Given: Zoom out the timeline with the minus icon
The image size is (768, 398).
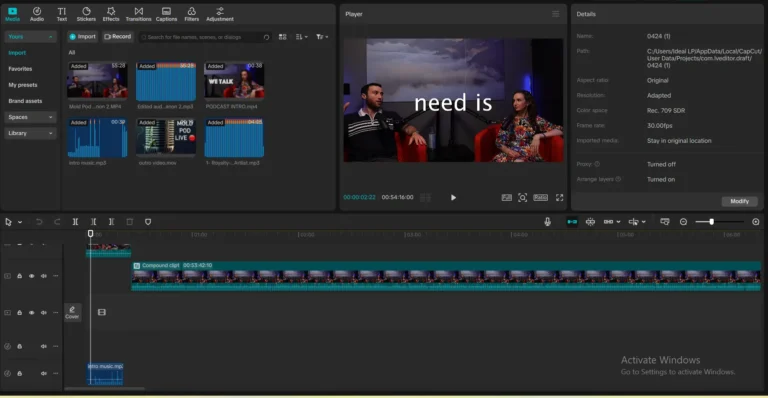Looking at the screenshot, I should [x=683, y=222].
